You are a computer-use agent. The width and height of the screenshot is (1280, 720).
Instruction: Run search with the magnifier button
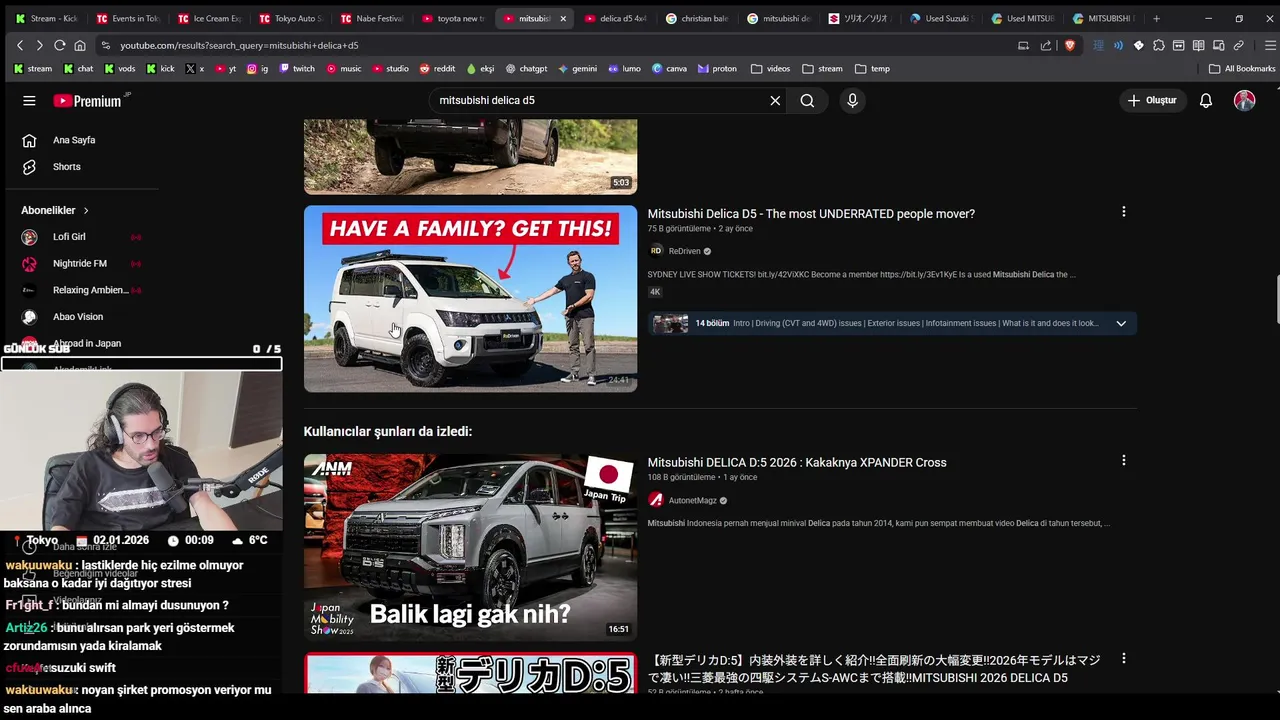tap(807, 101)
